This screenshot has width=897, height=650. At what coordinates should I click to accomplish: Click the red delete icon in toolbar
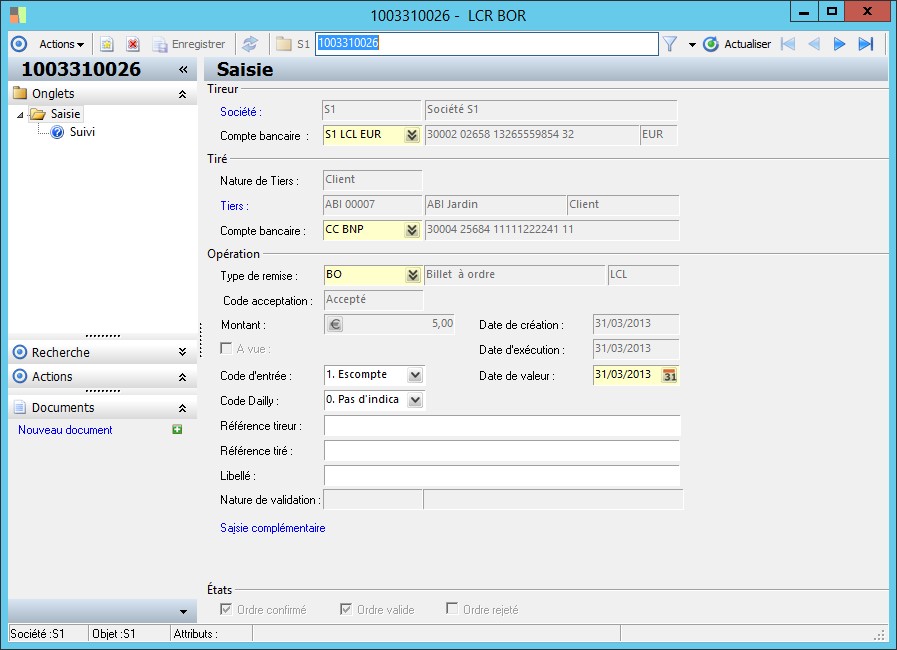point(132,44)
